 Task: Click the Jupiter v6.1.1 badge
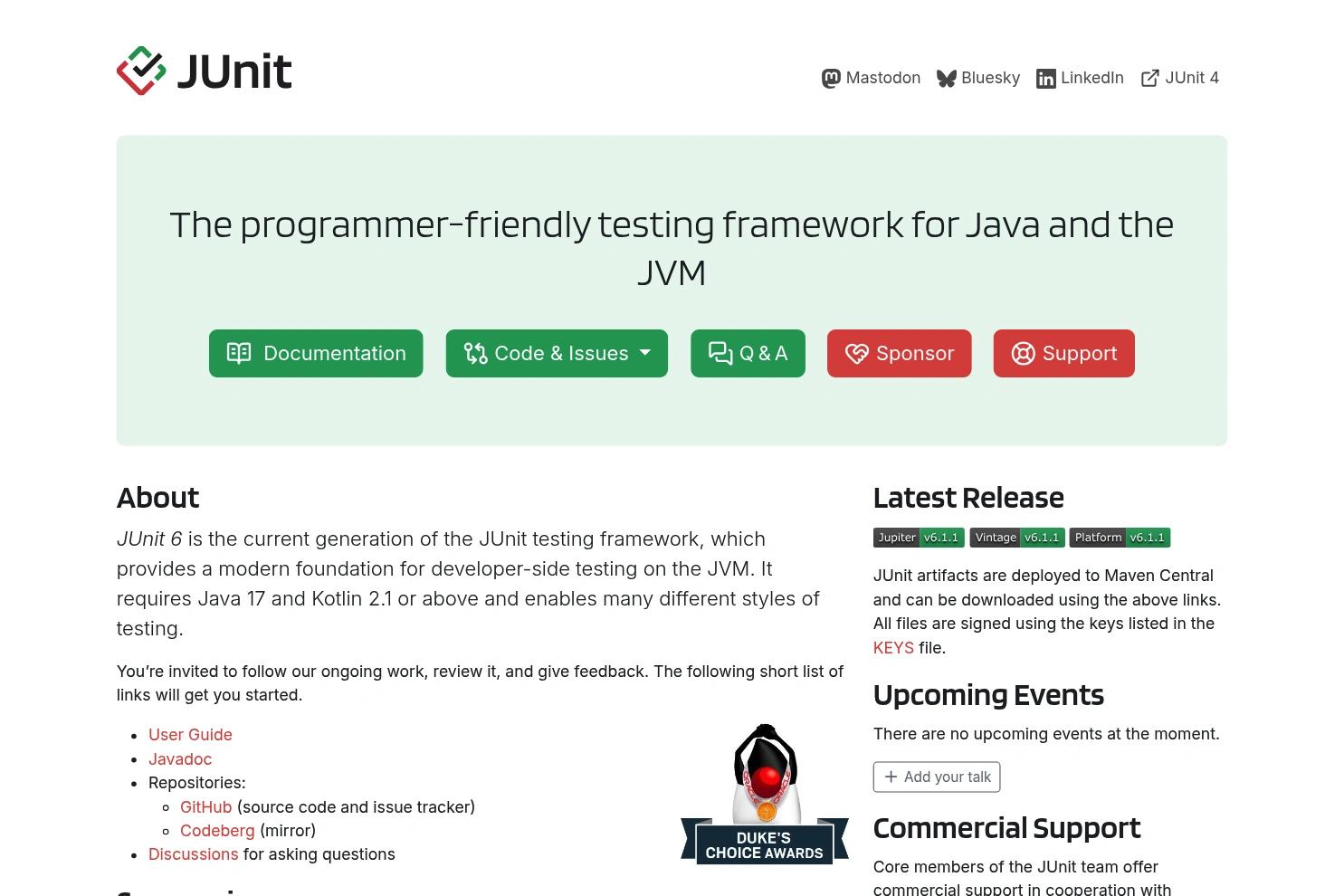(x=919, y=538)
